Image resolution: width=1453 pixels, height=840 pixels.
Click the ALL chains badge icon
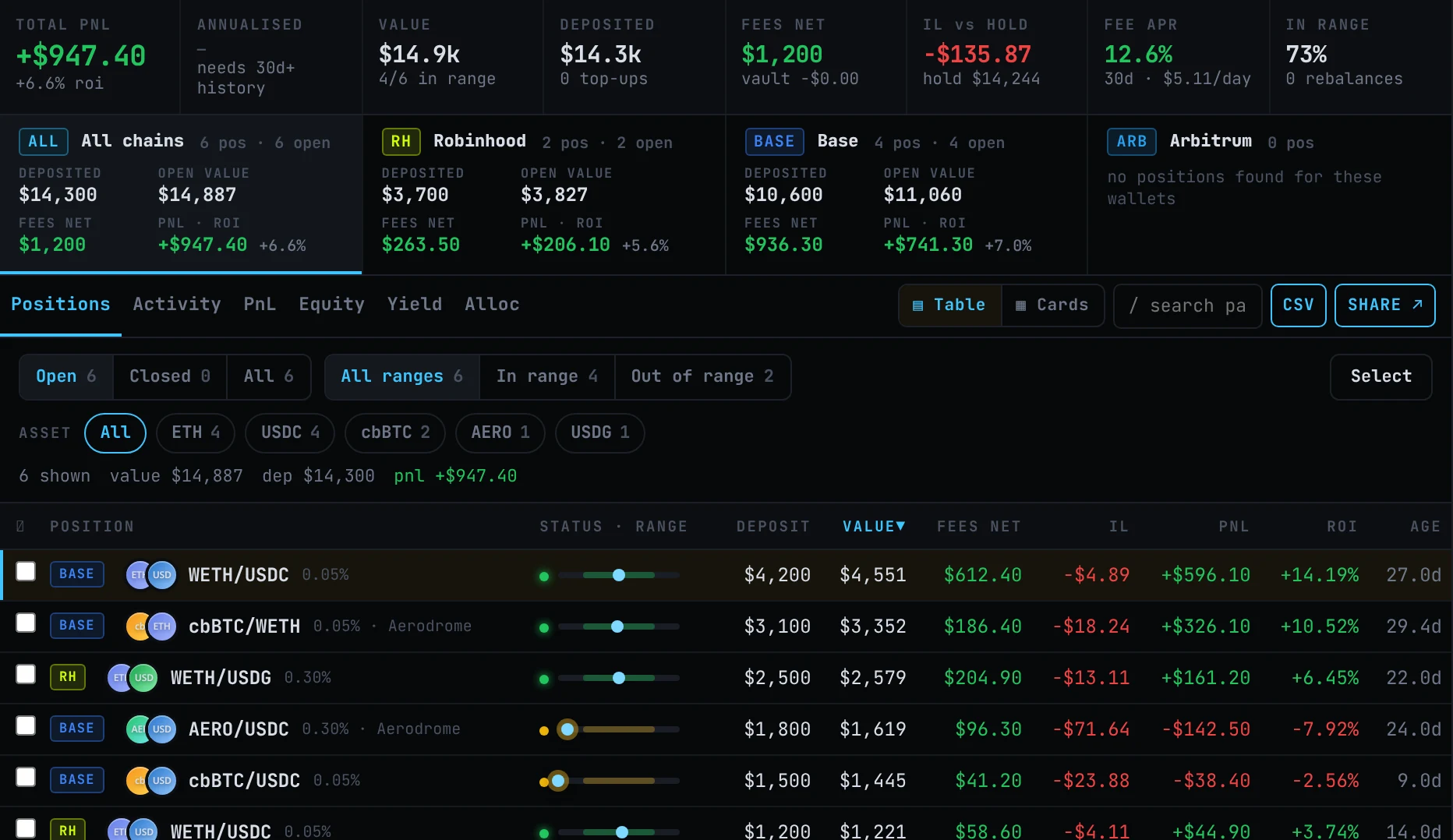(x=43, y=142)
